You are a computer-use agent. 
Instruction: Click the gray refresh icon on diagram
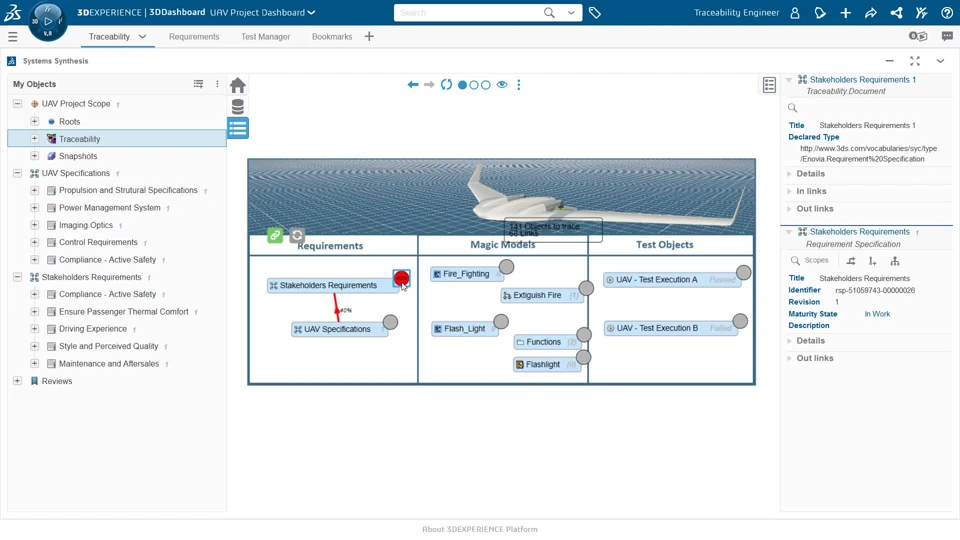point(297,235)
